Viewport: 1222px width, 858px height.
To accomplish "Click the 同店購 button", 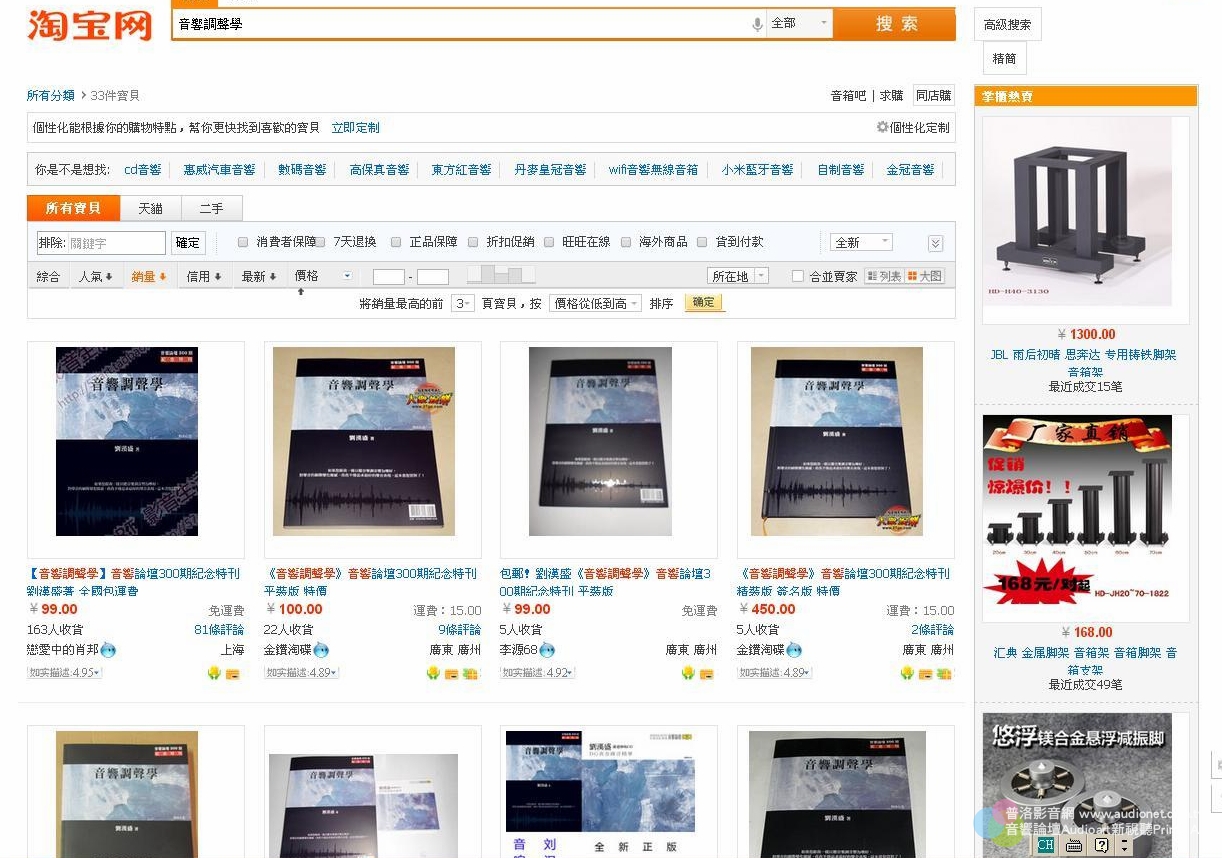I will click(934, 95).
